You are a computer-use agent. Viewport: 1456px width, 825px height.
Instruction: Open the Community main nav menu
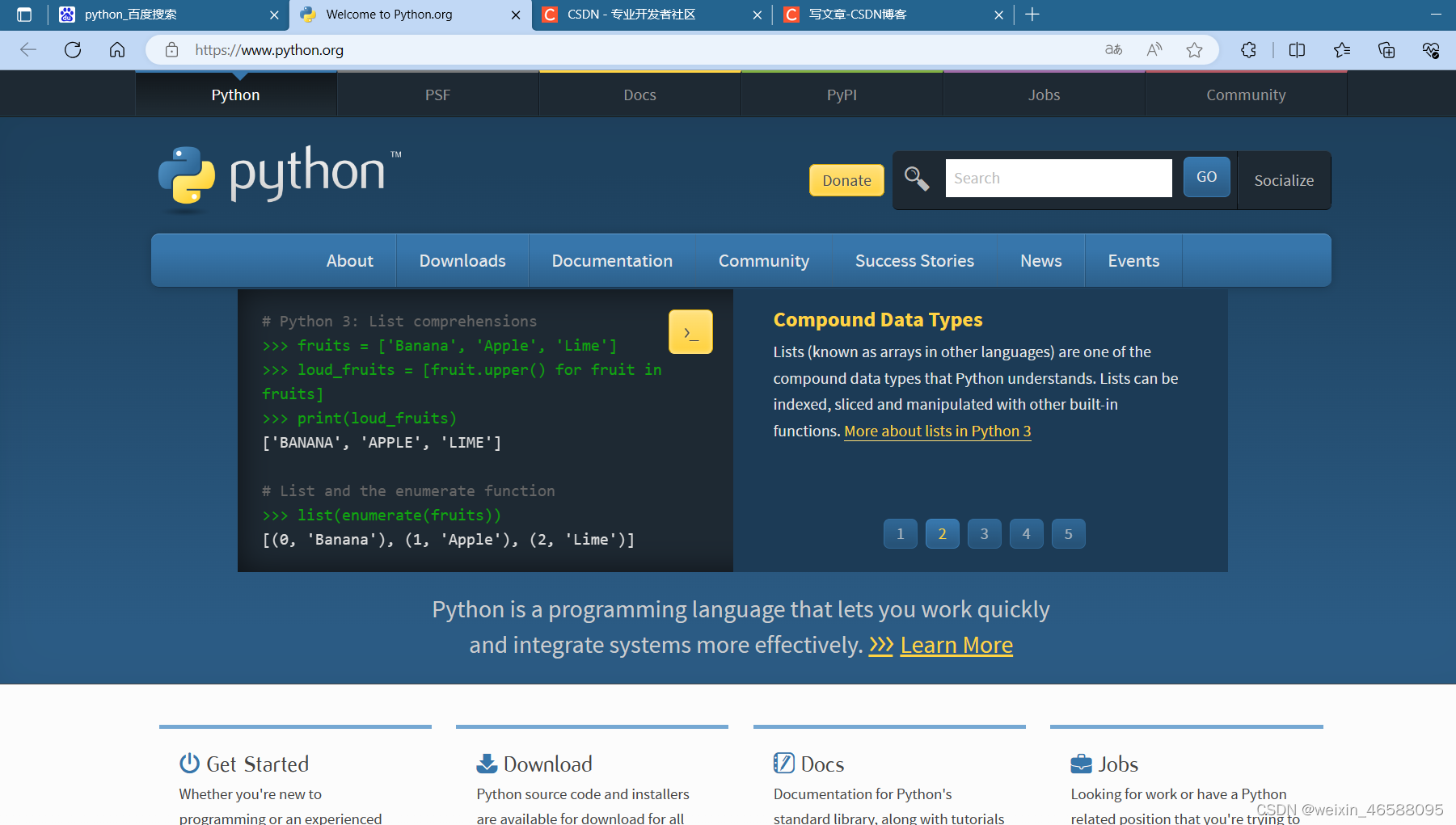click(763, 260)
